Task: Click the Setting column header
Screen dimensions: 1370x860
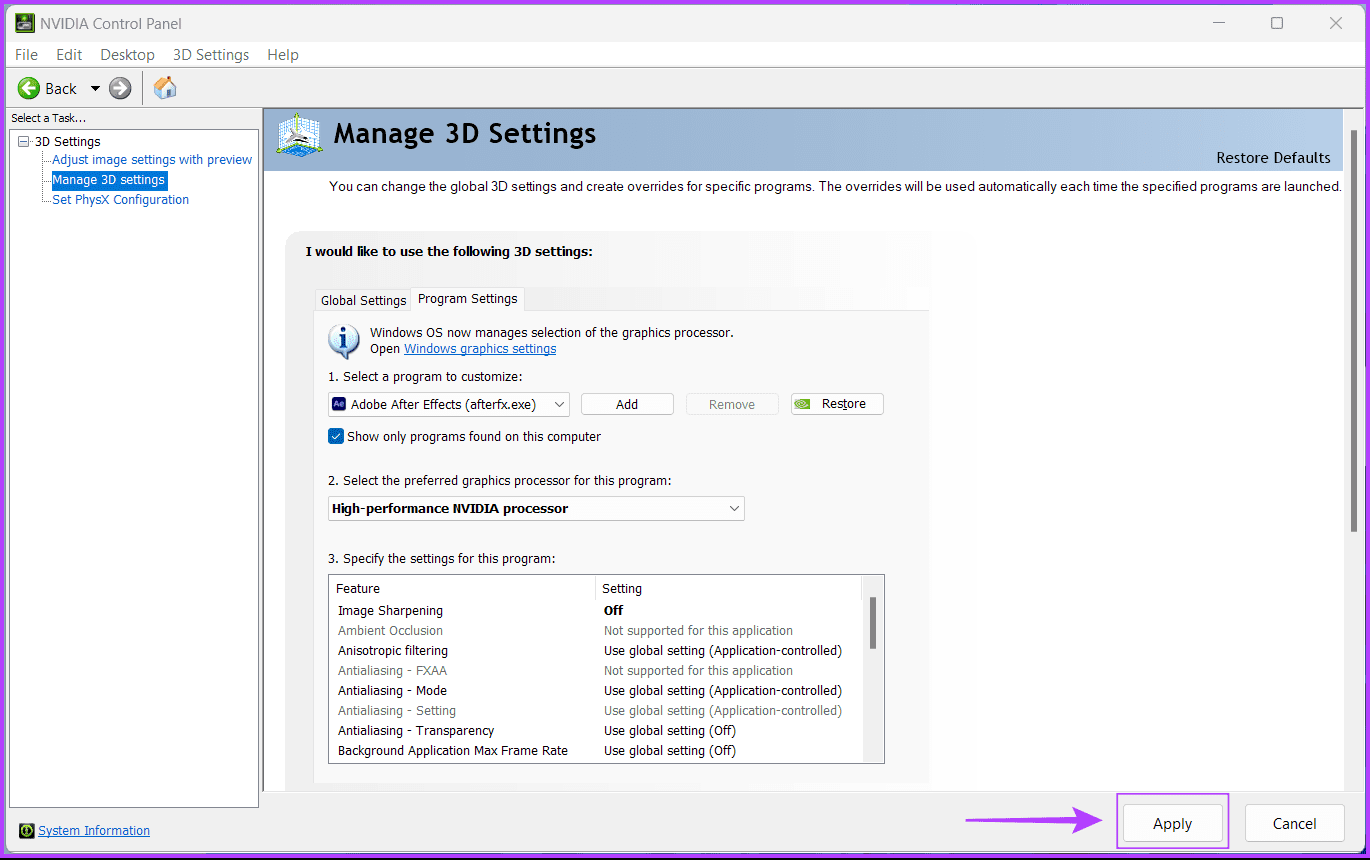Action: click(x=728, y=589)
